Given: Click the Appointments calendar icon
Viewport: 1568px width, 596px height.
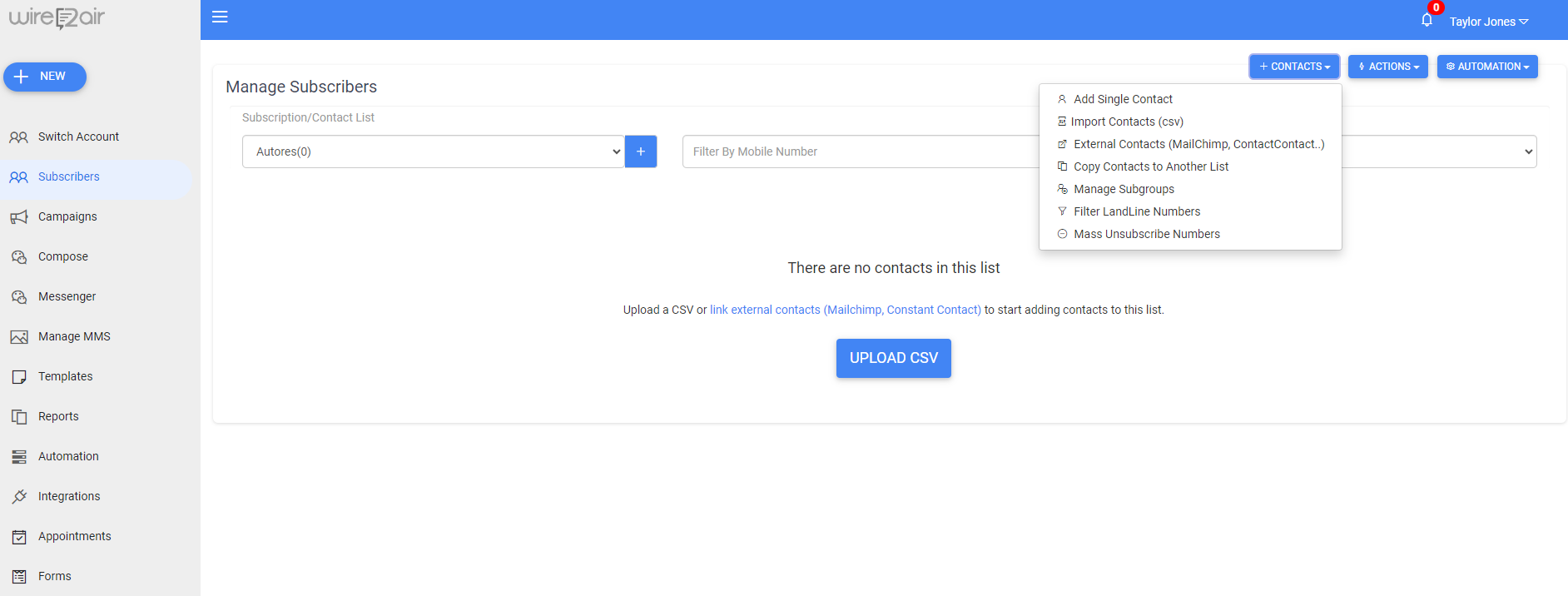Looking at the screenshot, I should click(18, 537).
